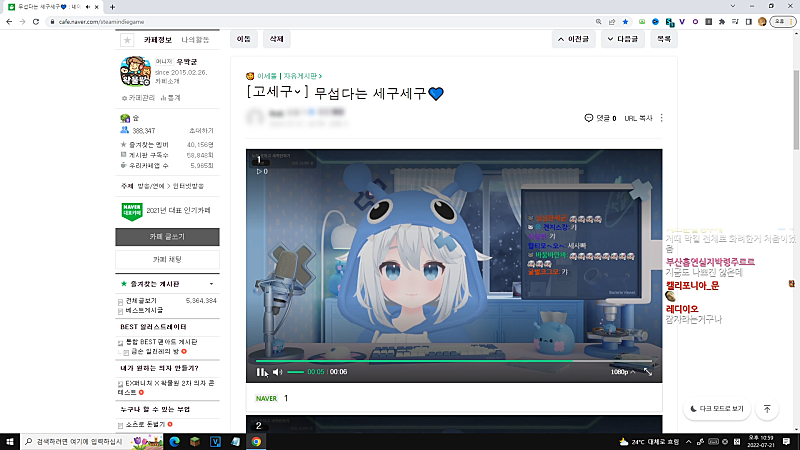Screen dimensions: 800x450
Task: Open the Windows Start menu
Action: 10,441
